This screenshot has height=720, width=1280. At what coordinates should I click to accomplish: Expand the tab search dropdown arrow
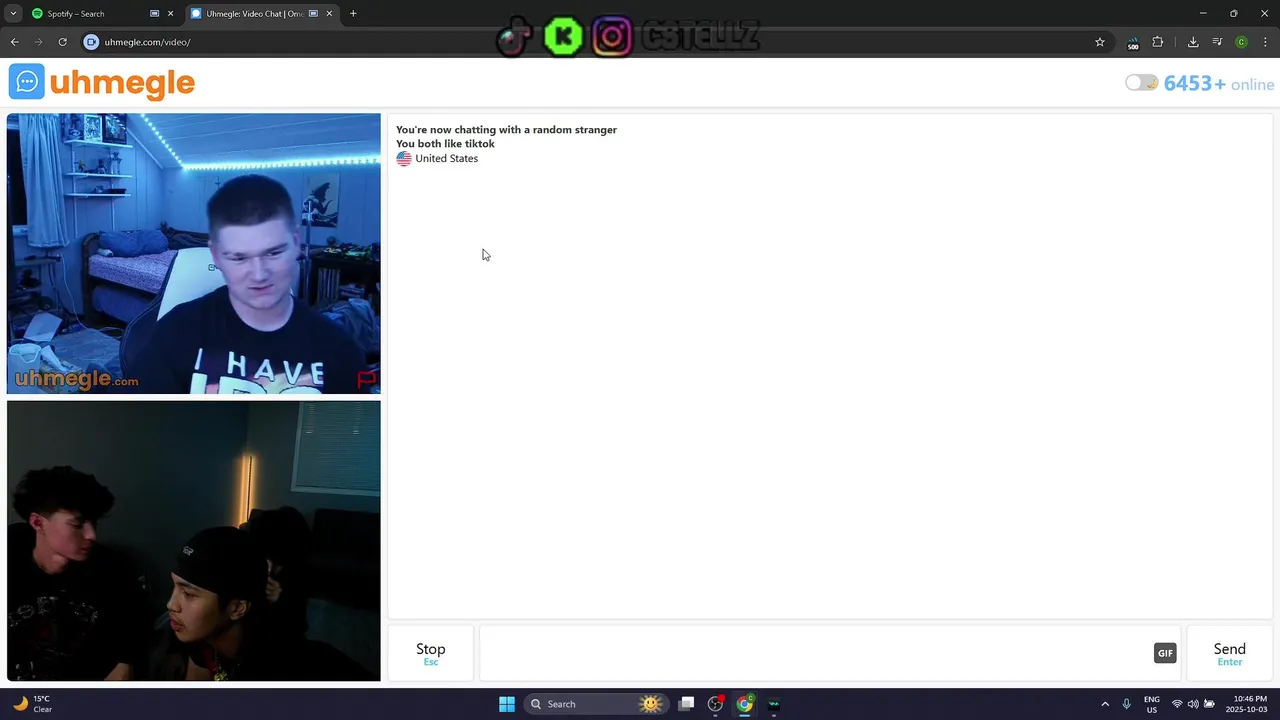click(x=13, y=14)
